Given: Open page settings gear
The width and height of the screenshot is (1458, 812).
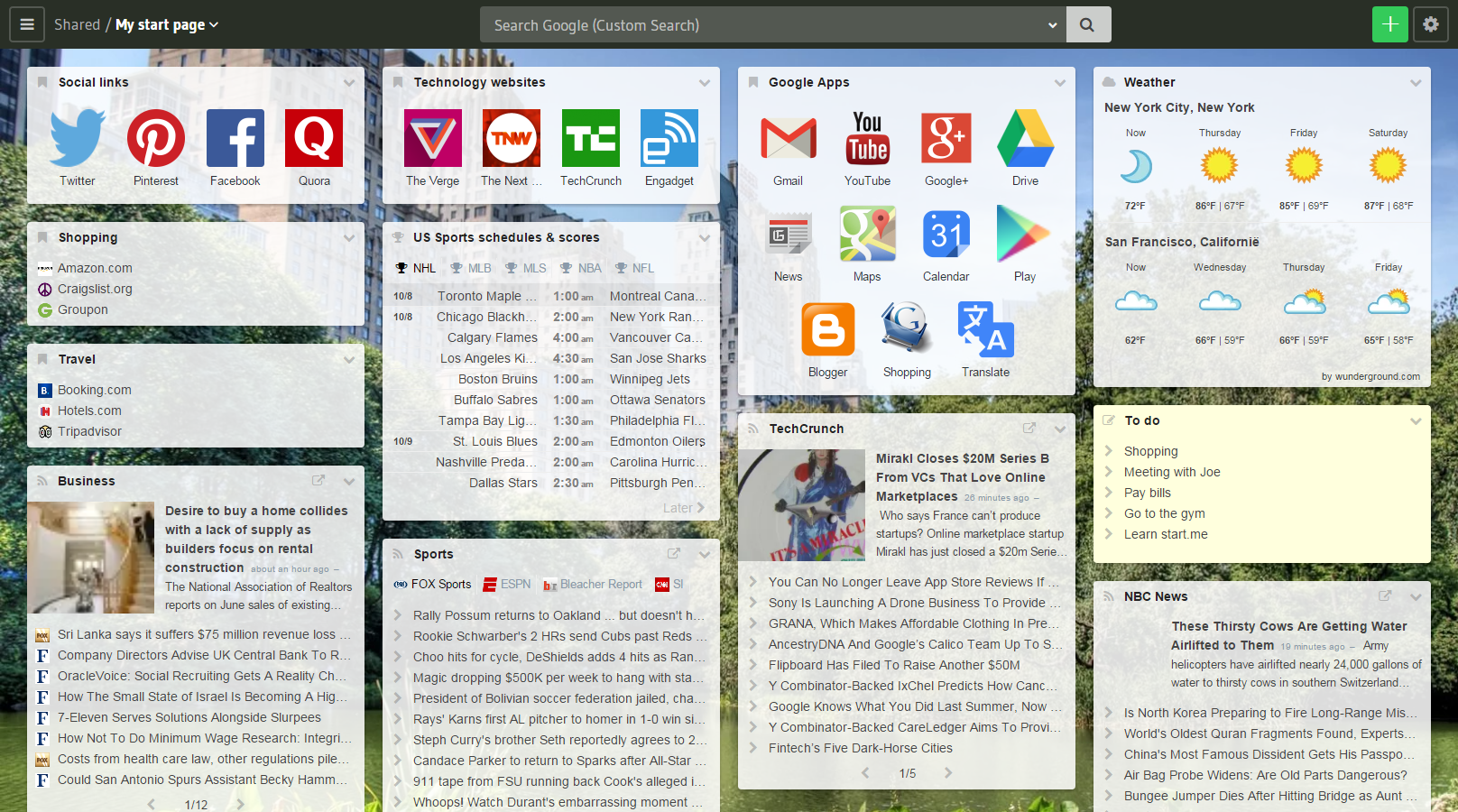Looking at the screenshot, I should [x=1431, y=24].
